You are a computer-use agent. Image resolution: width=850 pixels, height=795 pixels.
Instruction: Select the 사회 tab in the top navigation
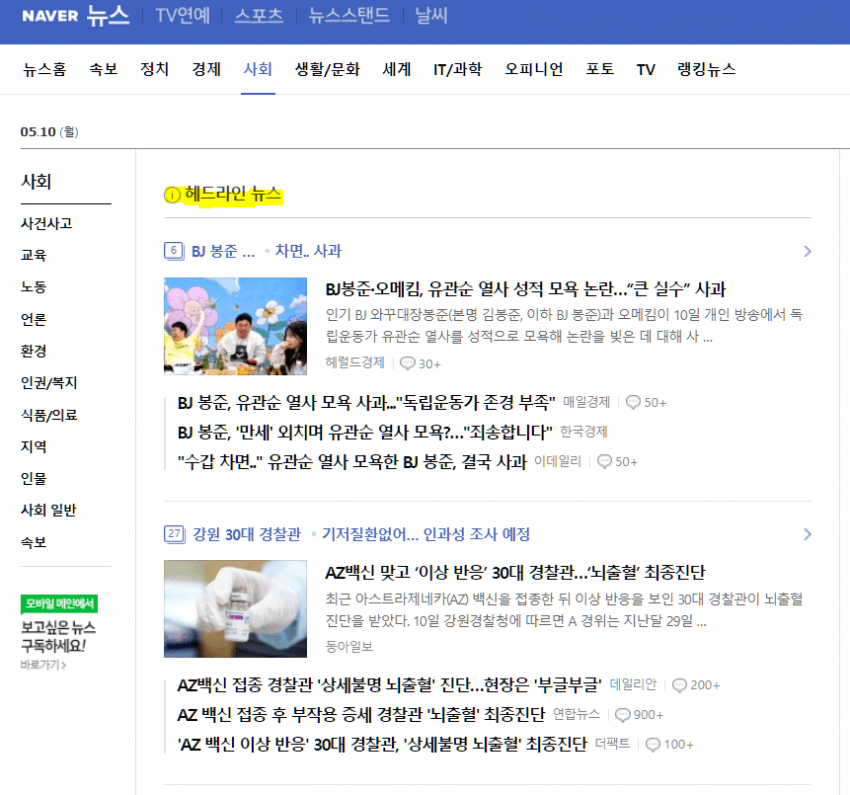(x=258, y=69)
